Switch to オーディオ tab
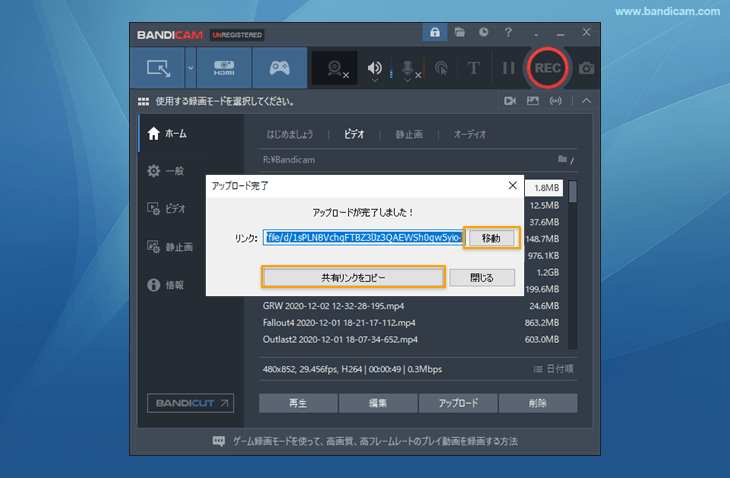The image size is (730, 478). 470,135
